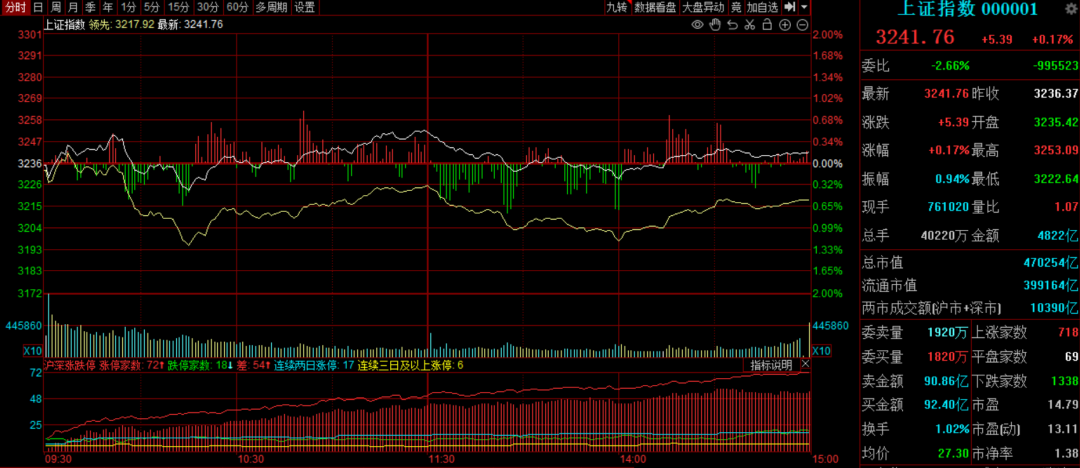Open 数据看盘 data view
Screen dimensions: 1080x468
tap(655, 8)
